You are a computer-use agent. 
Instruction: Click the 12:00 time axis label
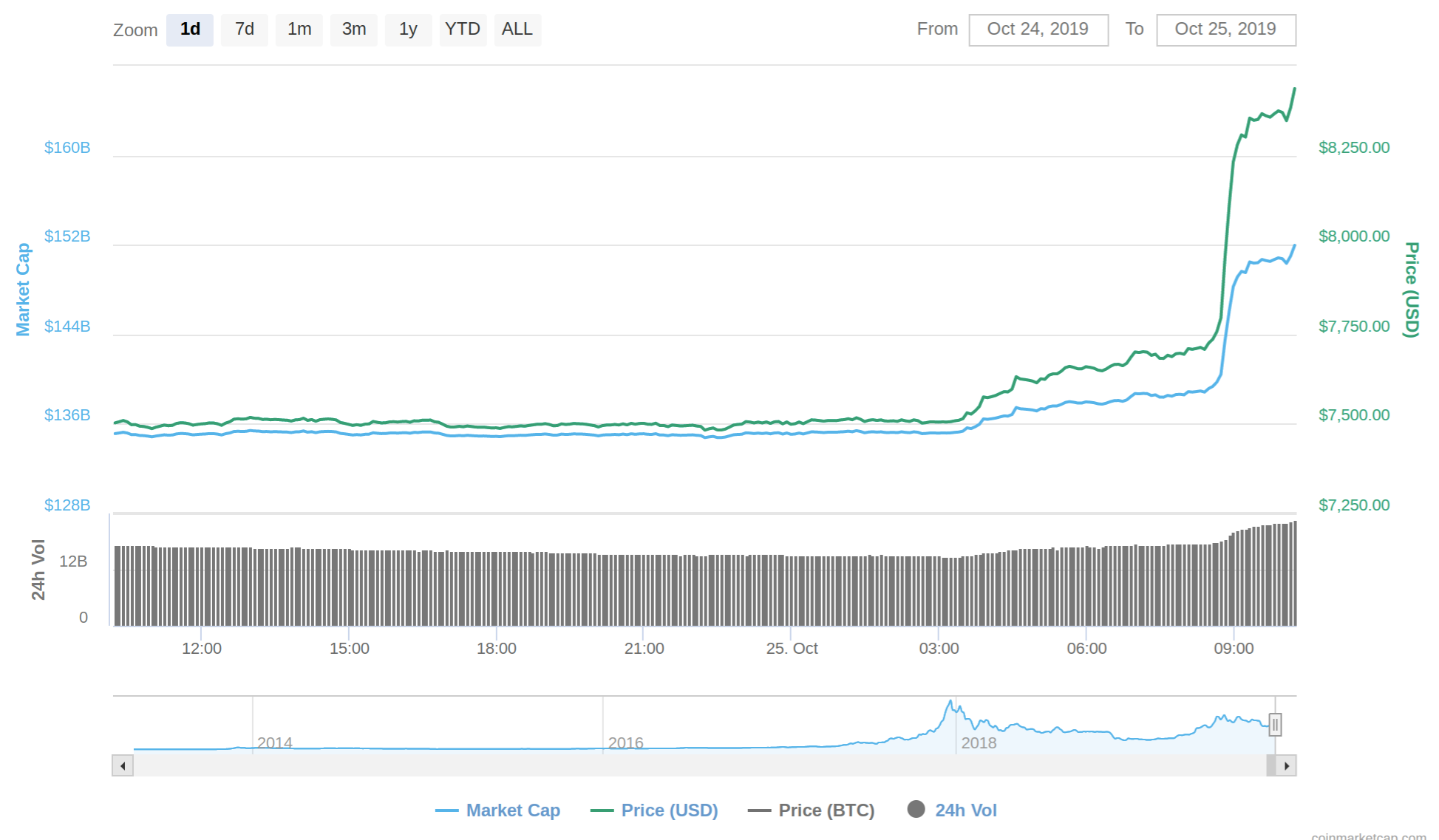pyautogui.click(x=202, y=649)
